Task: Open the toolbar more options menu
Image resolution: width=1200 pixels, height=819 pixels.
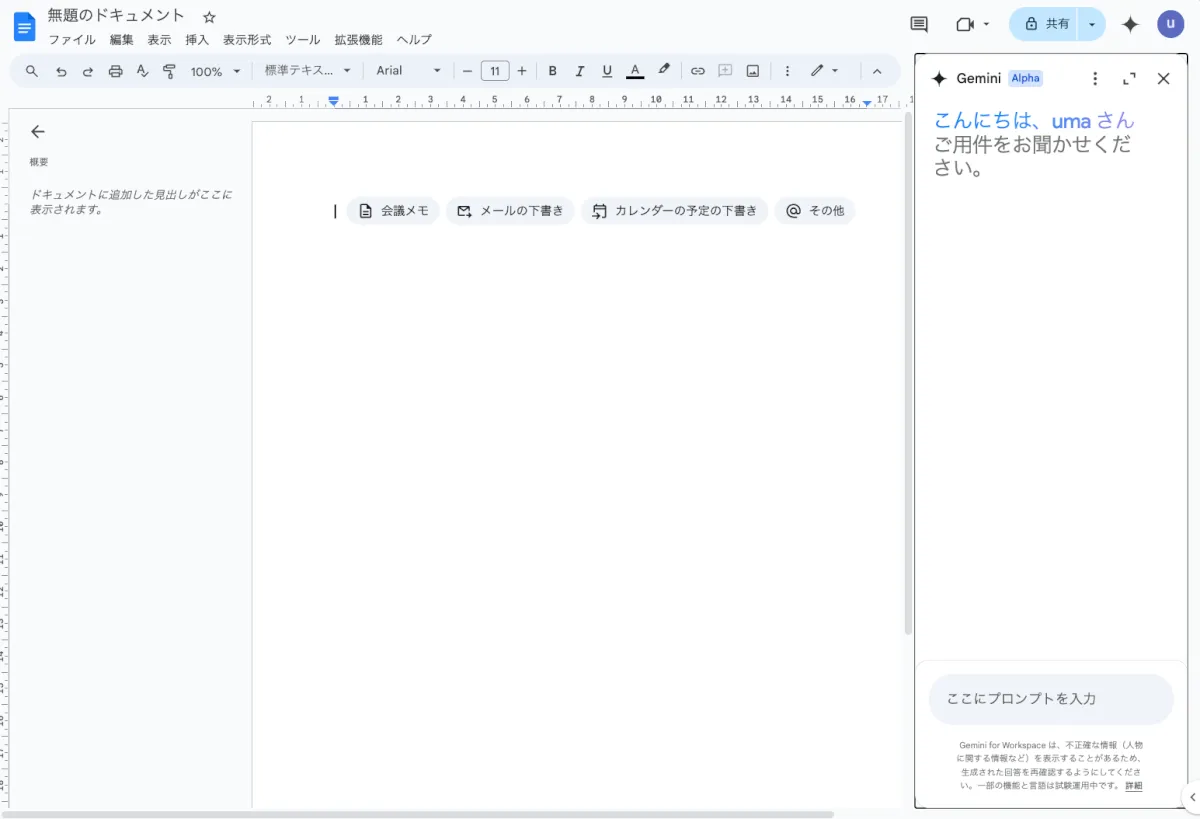Action: pyautogui.click(x=787, y=71)
